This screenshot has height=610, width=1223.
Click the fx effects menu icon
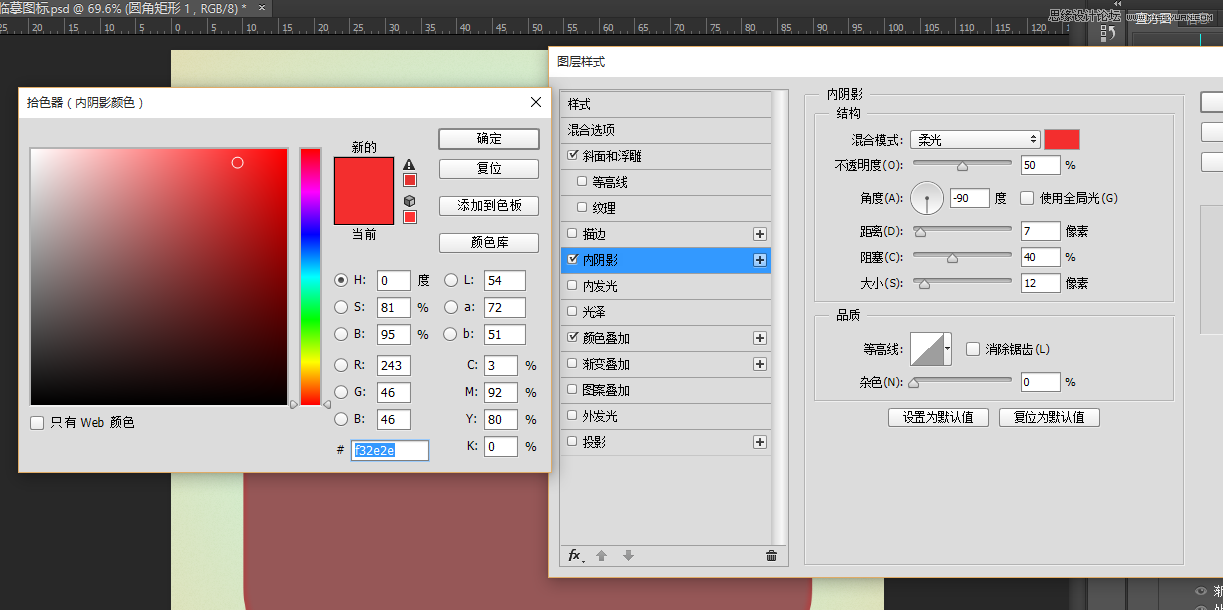[x=575, y=556]
